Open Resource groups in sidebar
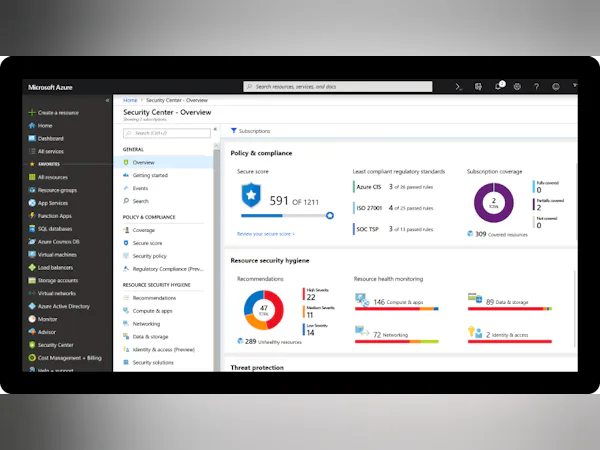600x450 pixels. (x=53, y=190)
